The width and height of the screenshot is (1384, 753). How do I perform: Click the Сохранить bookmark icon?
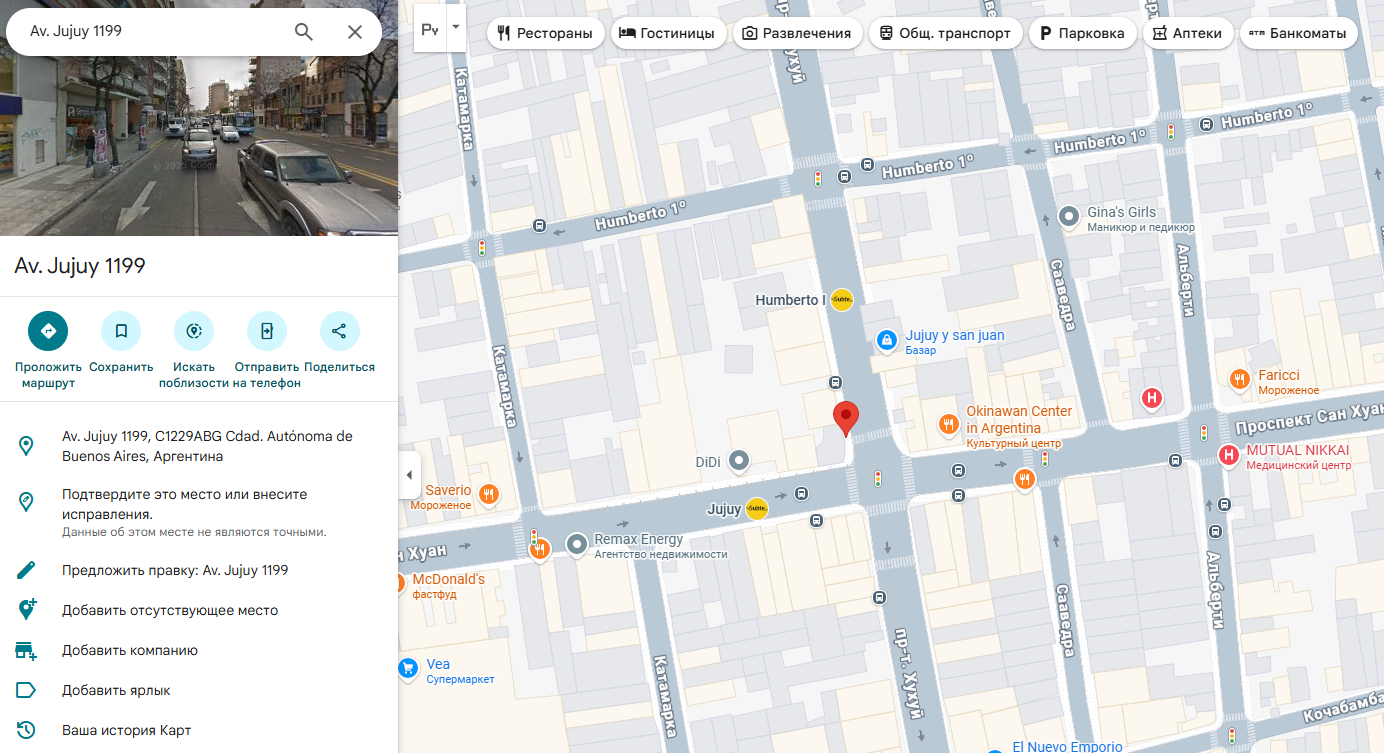click(121, 331)
